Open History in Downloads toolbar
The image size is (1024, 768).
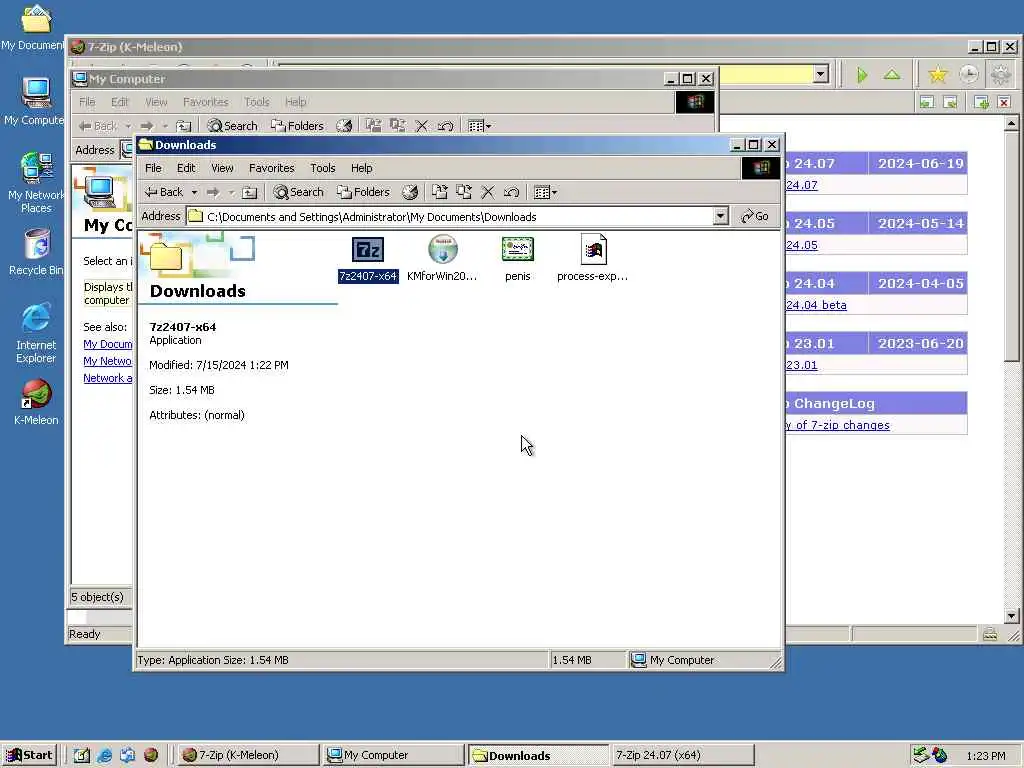click(409, 192)
